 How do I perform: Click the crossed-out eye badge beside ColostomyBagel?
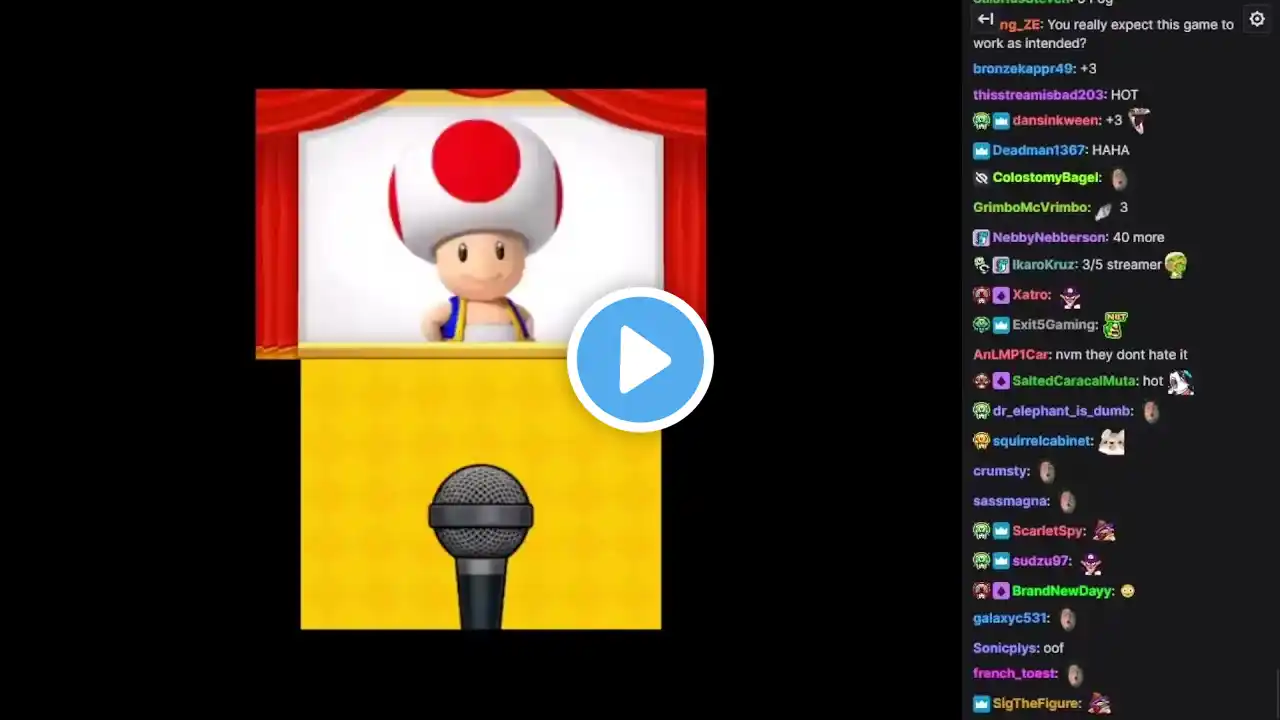pyautogui.click(x=981, y=178)
